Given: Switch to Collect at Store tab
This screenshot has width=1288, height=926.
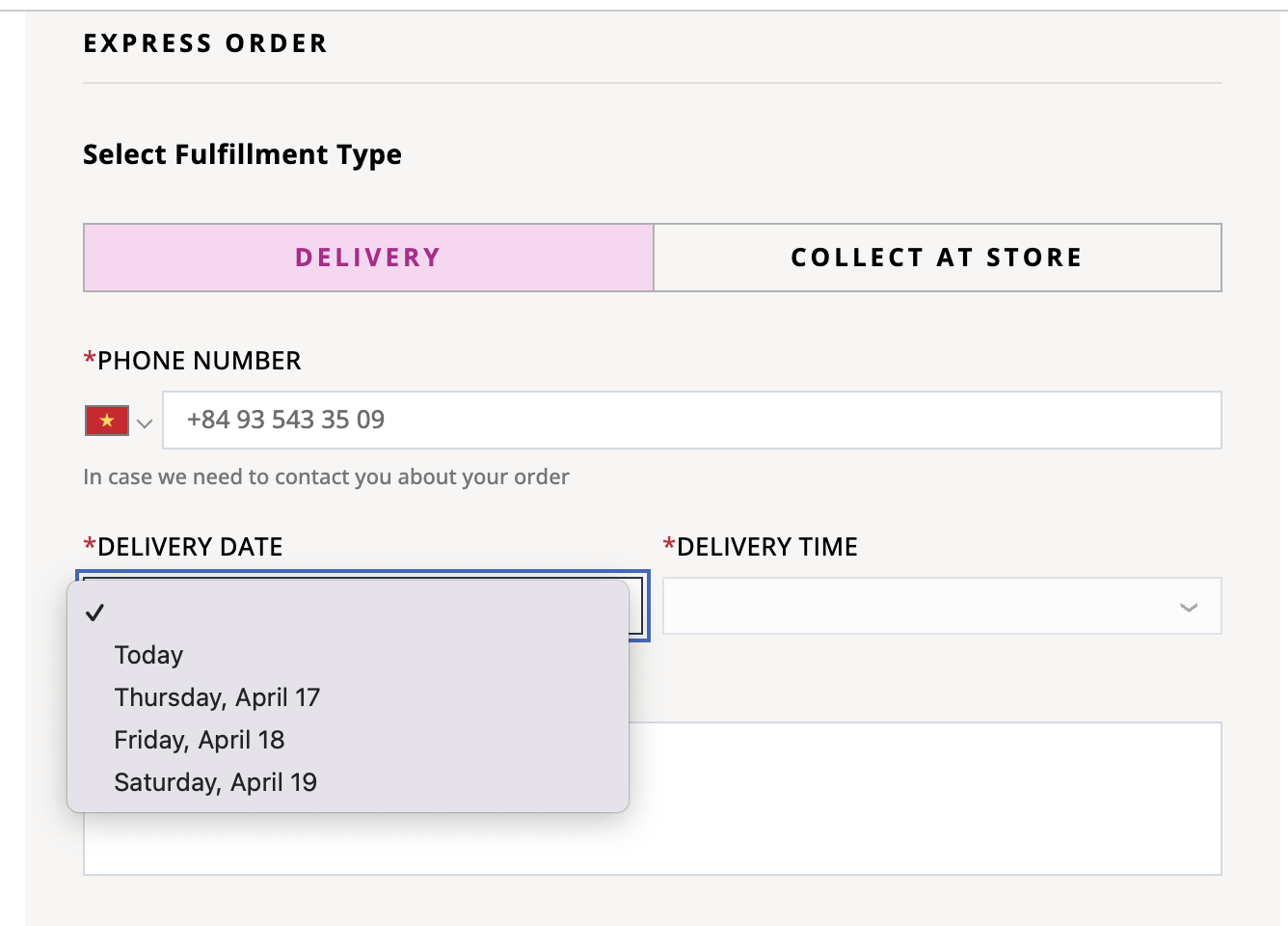Looking at the screenshot, I should pyautogui.click(x=937, y=258).
